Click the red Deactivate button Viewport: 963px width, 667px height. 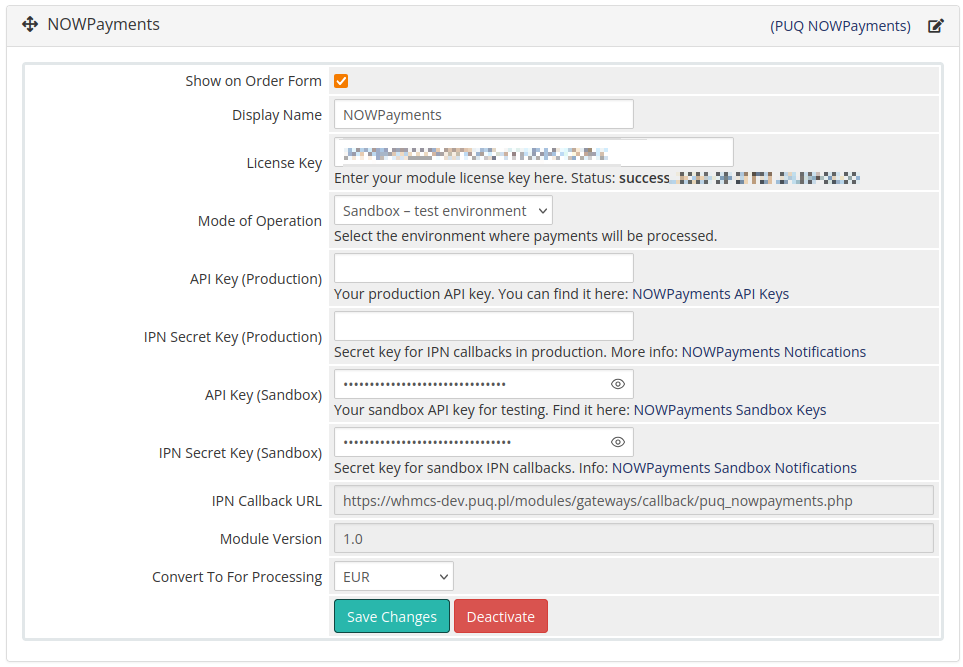coord(500,617)
